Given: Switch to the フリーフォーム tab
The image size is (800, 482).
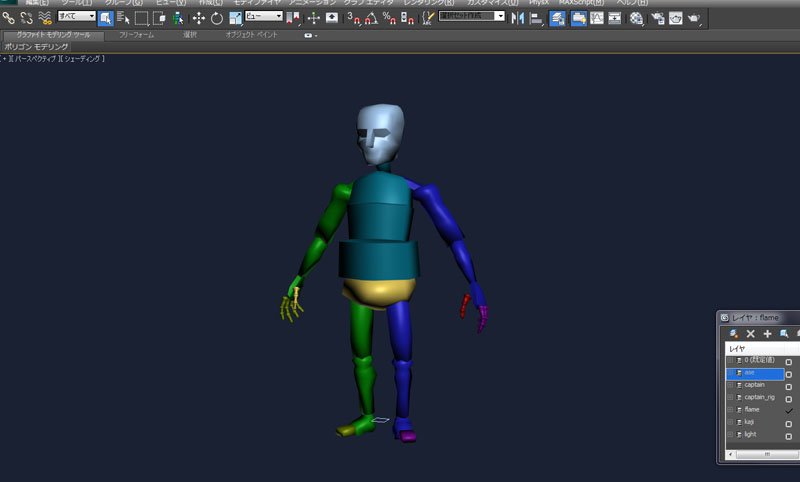Looking at the screenshot, I should coord(136,35).
